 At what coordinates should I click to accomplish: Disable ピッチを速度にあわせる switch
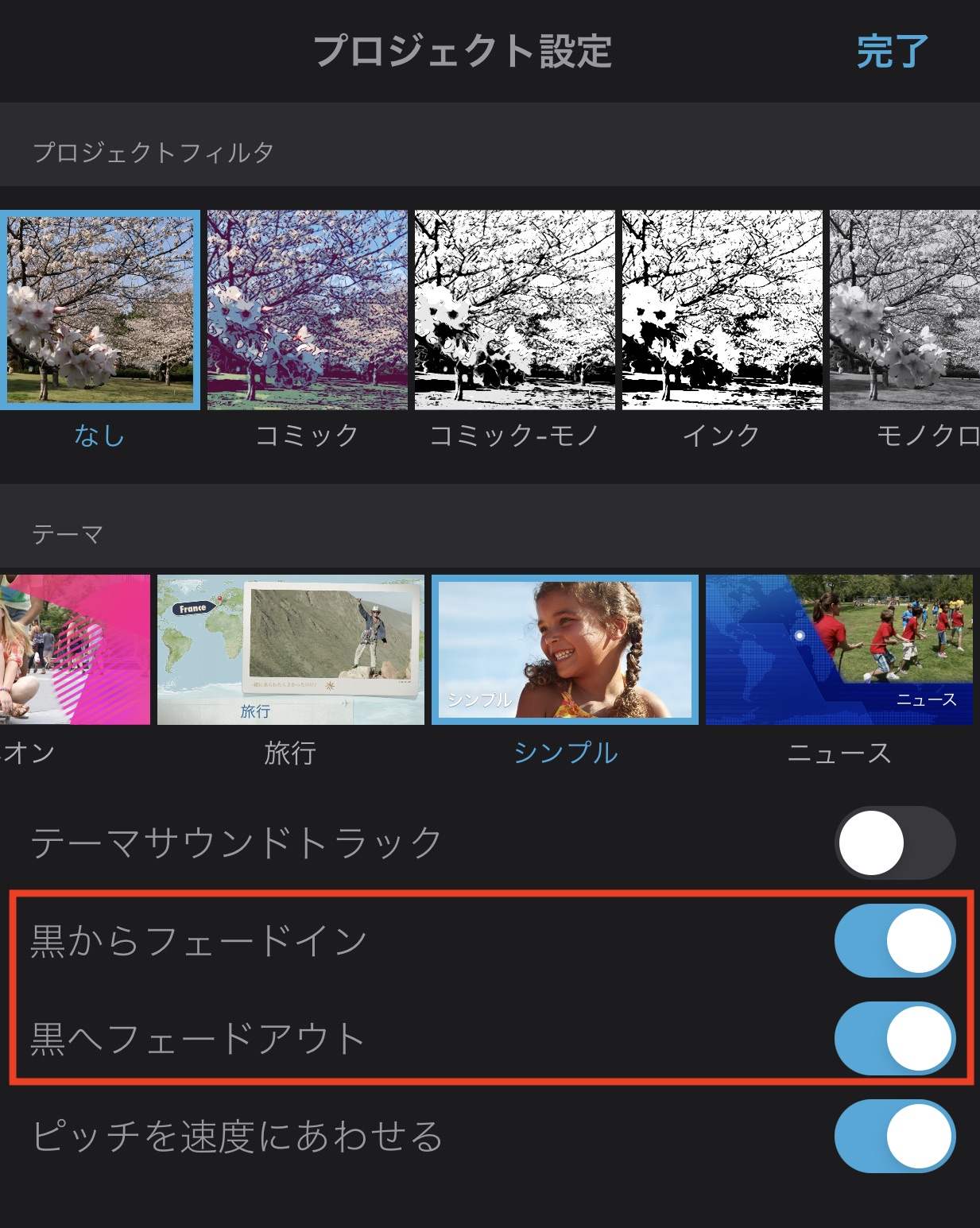(895, 1136)
